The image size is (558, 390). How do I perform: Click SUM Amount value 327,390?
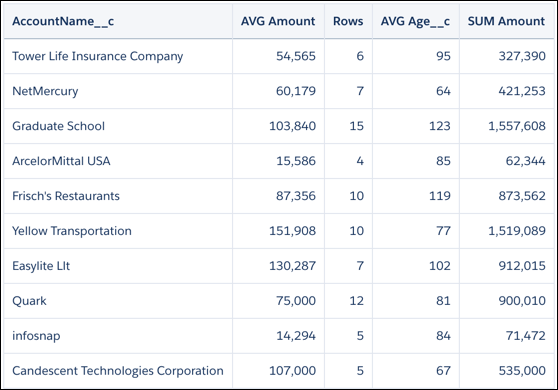coord(522,56)
